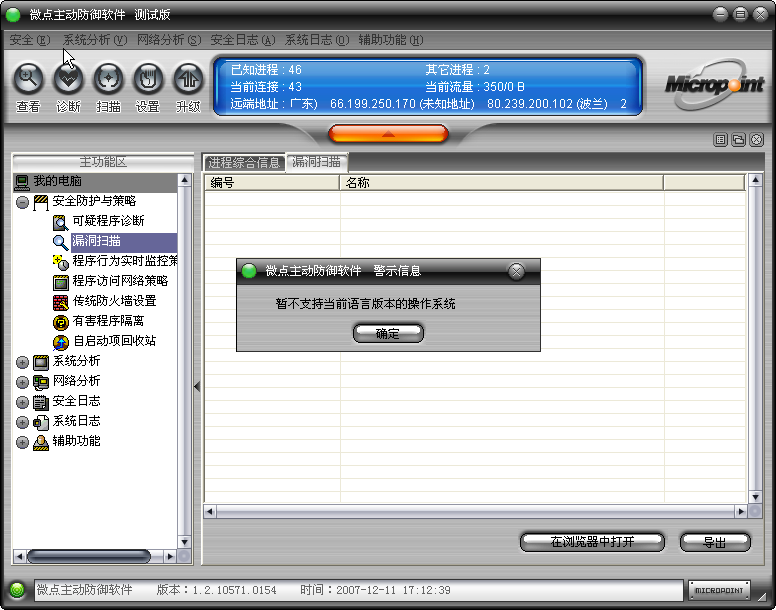Click the 系统分析 tree node icon

click(x=41, y=362)
